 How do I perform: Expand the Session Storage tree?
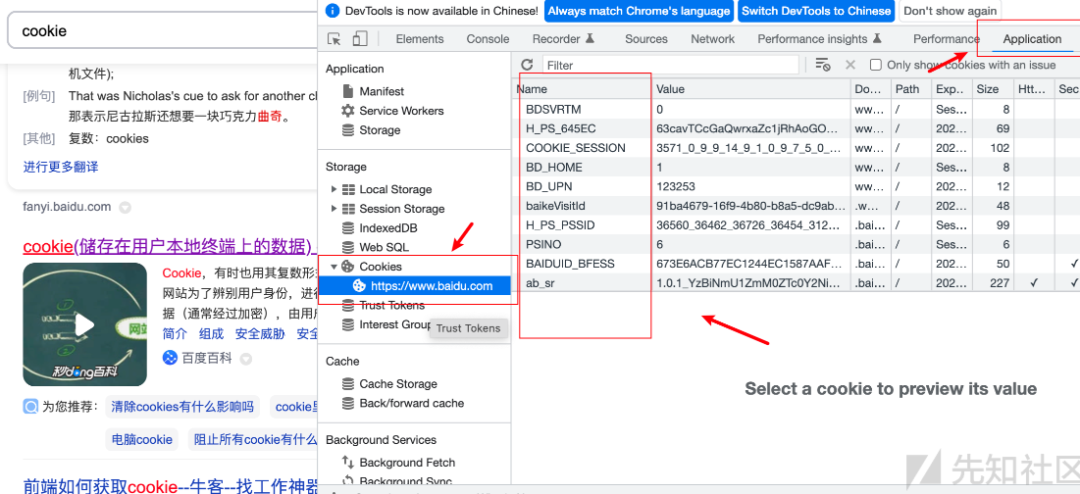pos(334,208)
